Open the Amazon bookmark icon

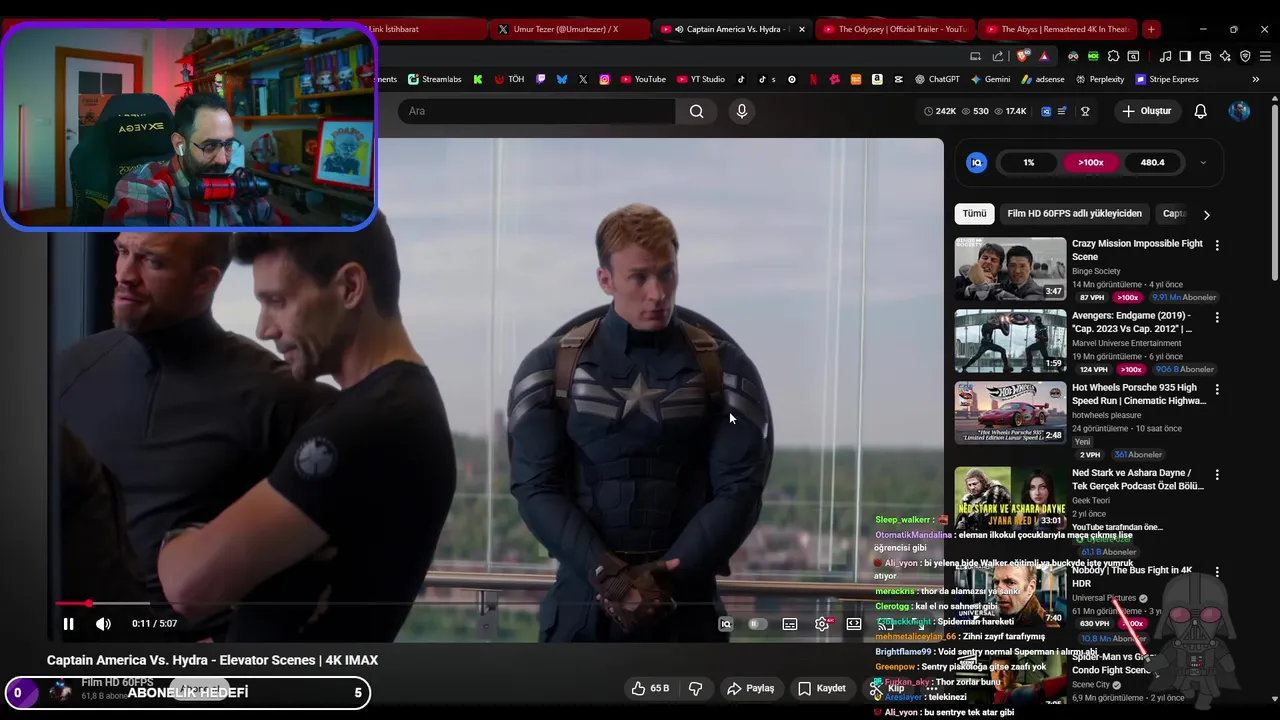click(877, 79)
